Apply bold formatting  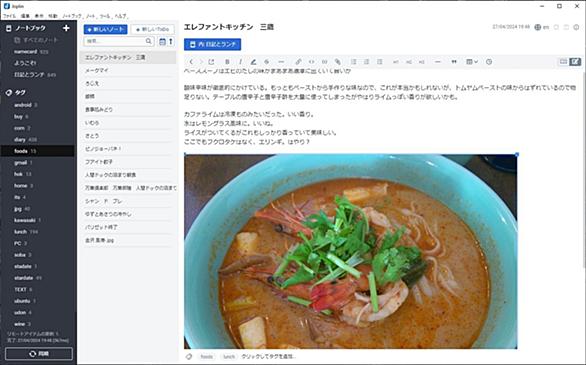click(227, 62)
